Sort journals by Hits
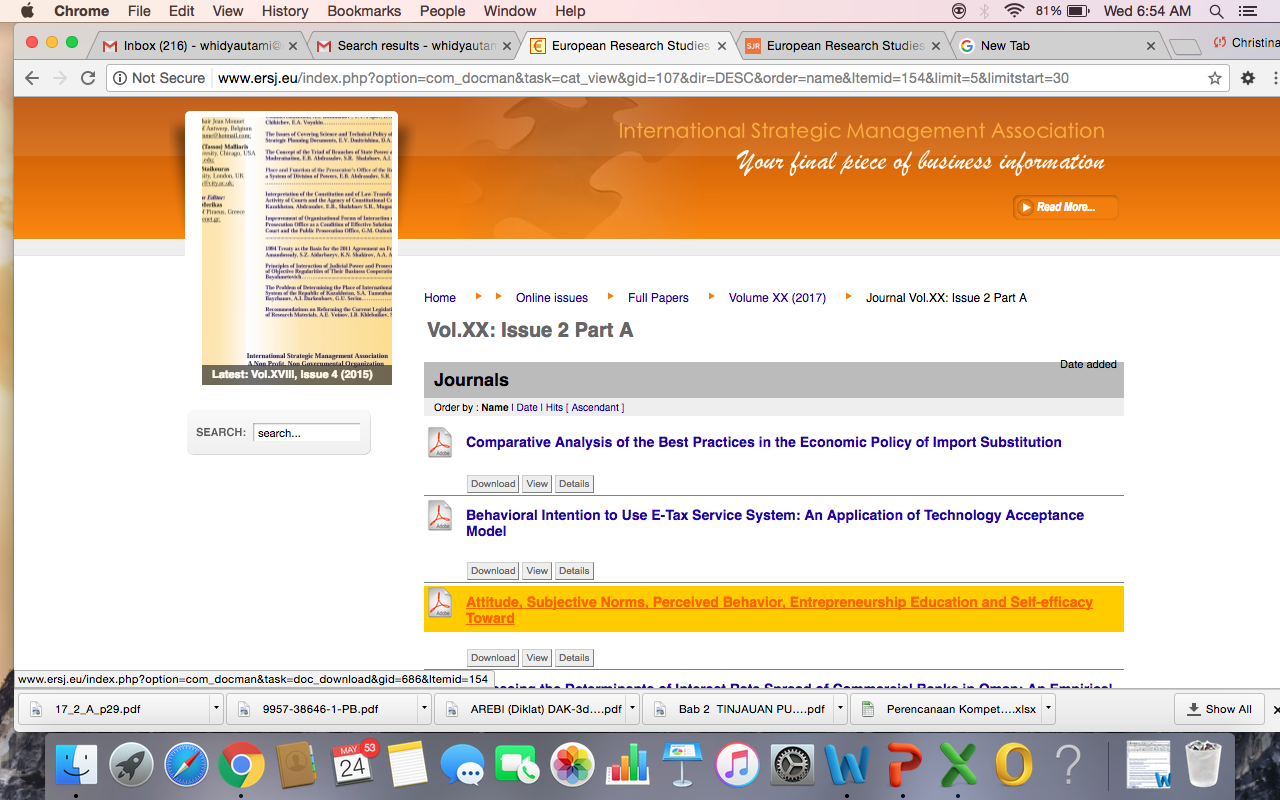The height and width of the screenshot is (800, 1280). coord(554,408)
